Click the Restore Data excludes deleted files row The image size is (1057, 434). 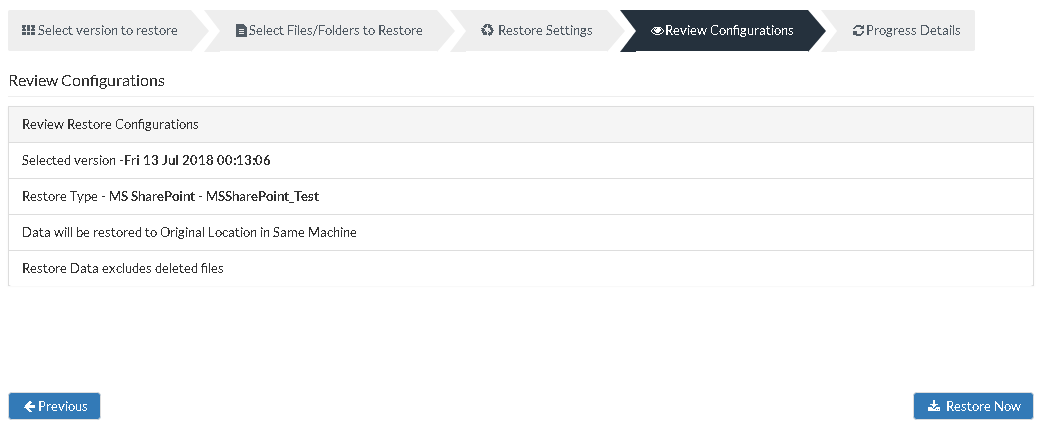(520, 268)
